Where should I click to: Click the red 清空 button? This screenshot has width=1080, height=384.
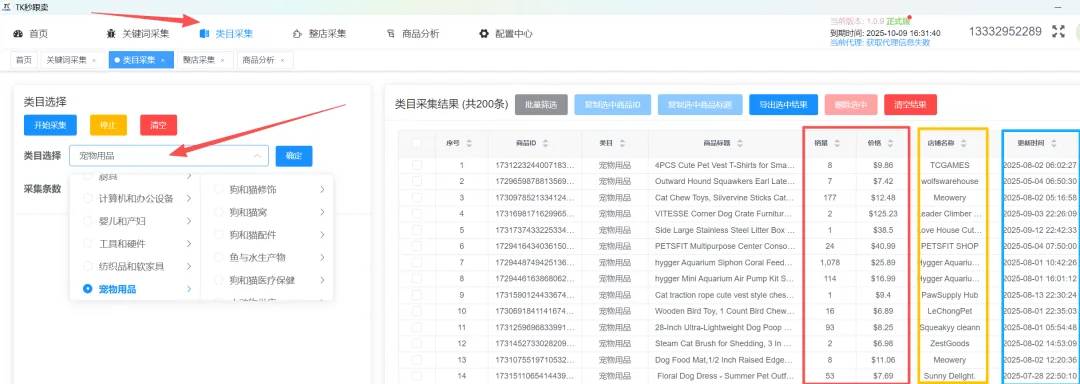(x=158, y=125)
